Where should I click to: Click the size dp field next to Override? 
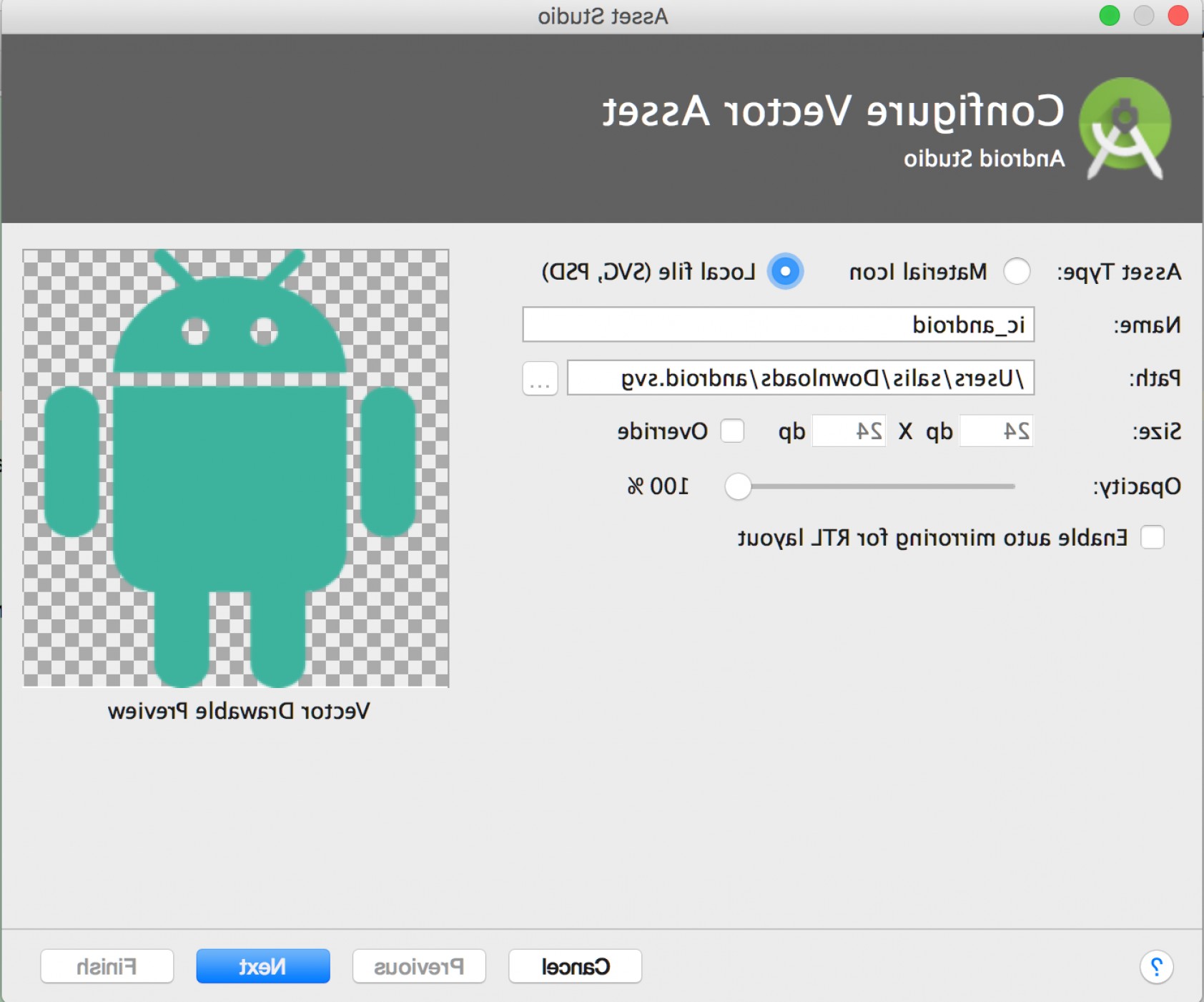pos(849,431)
